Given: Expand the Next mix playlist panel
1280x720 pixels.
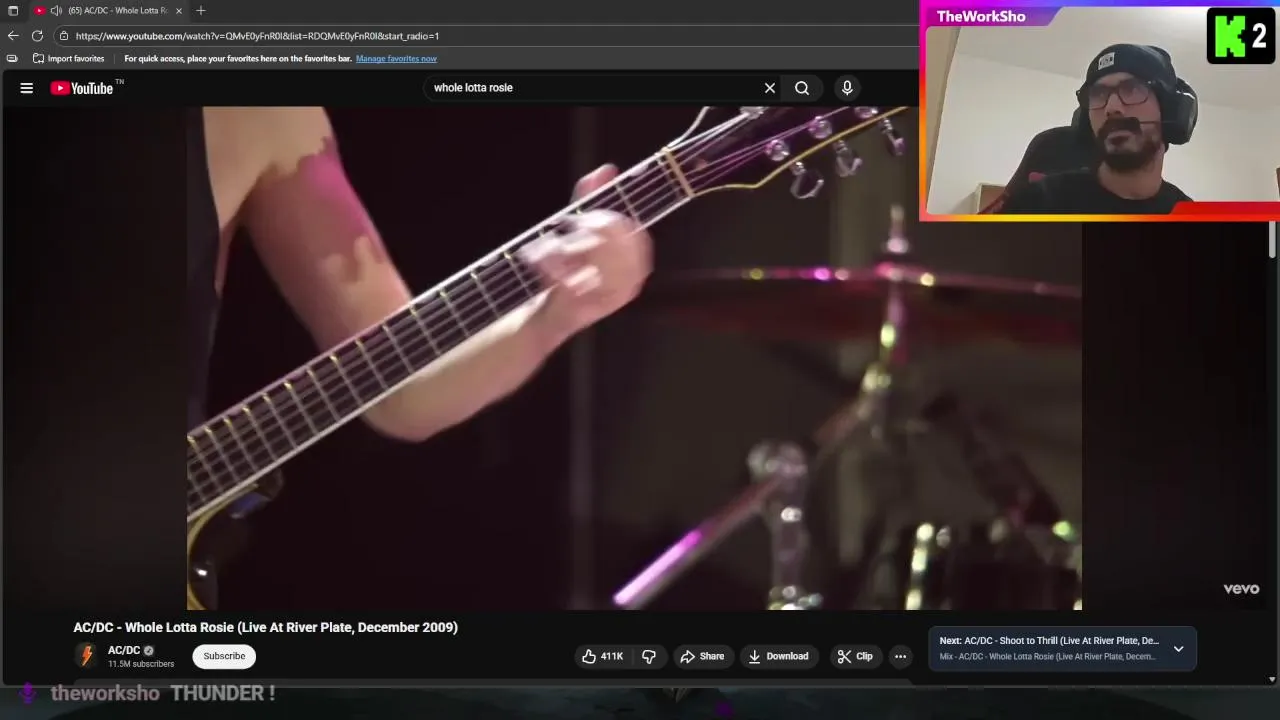Looking at the screenshot, I should pyautogui.click(x=1178, y=649).
